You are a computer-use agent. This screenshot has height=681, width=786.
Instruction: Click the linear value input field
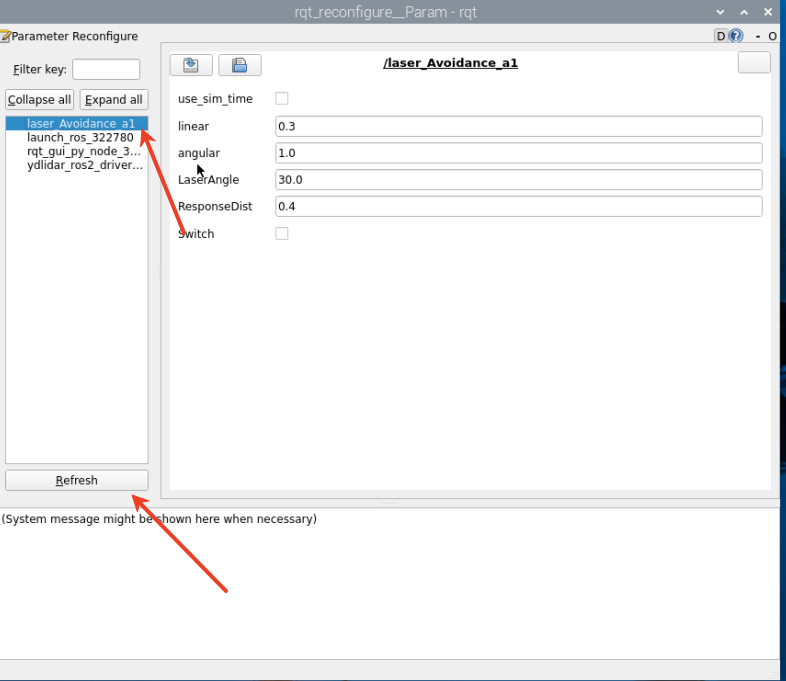(x=518, y=126)
